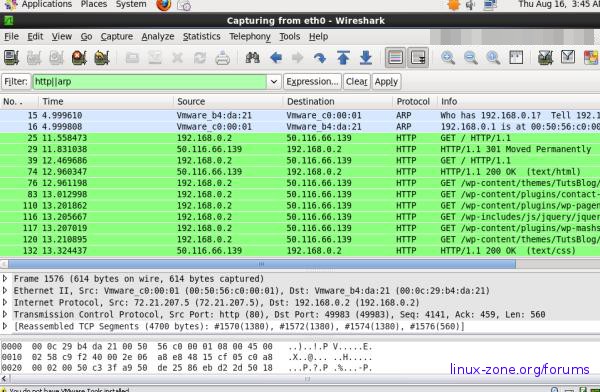Open the Places menu

(94, 4)
